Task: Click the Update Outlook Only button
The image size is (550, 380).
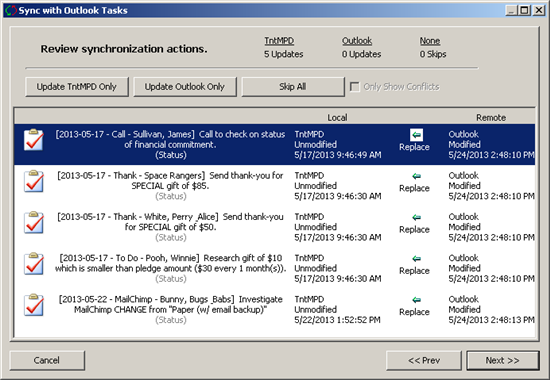Action: (185, 87)
